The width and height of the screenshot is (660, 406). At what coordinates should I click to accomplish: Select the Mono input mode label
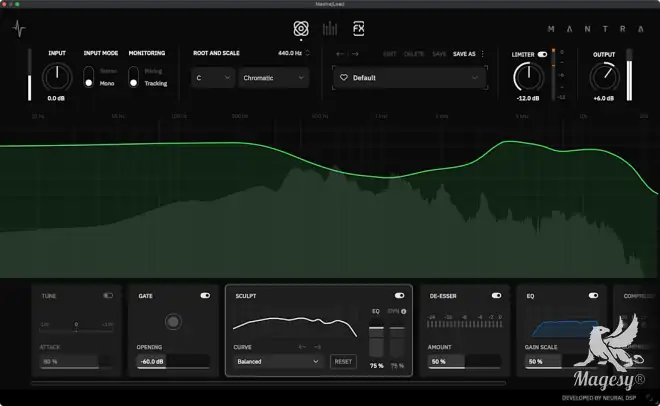107,83
